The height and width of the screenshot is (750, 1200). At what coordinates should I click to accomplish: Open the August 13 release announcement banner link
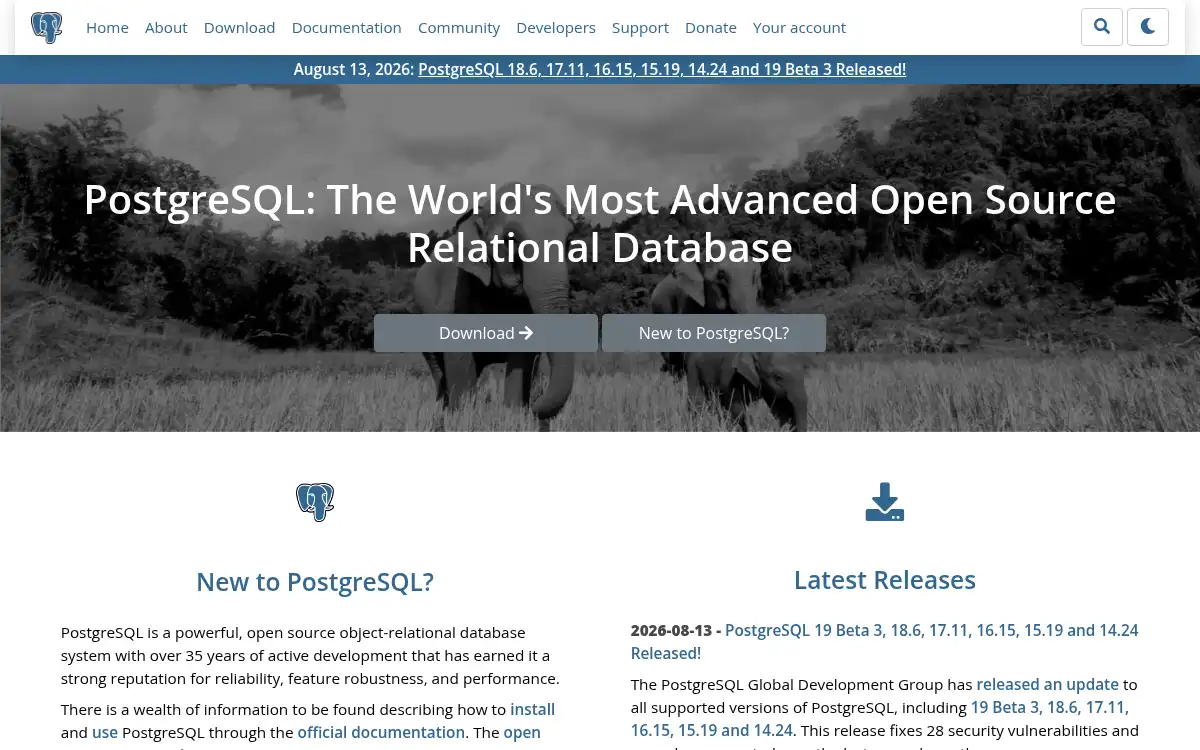coord(662,69)
